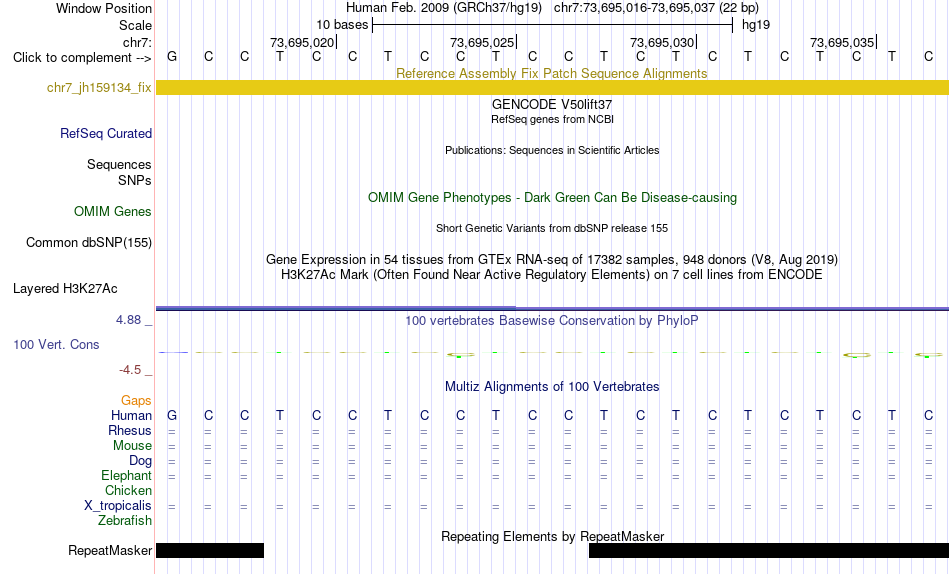Screen dimensions: 950x574
Task: Select the Human species row label
Action: coord(131,415)
